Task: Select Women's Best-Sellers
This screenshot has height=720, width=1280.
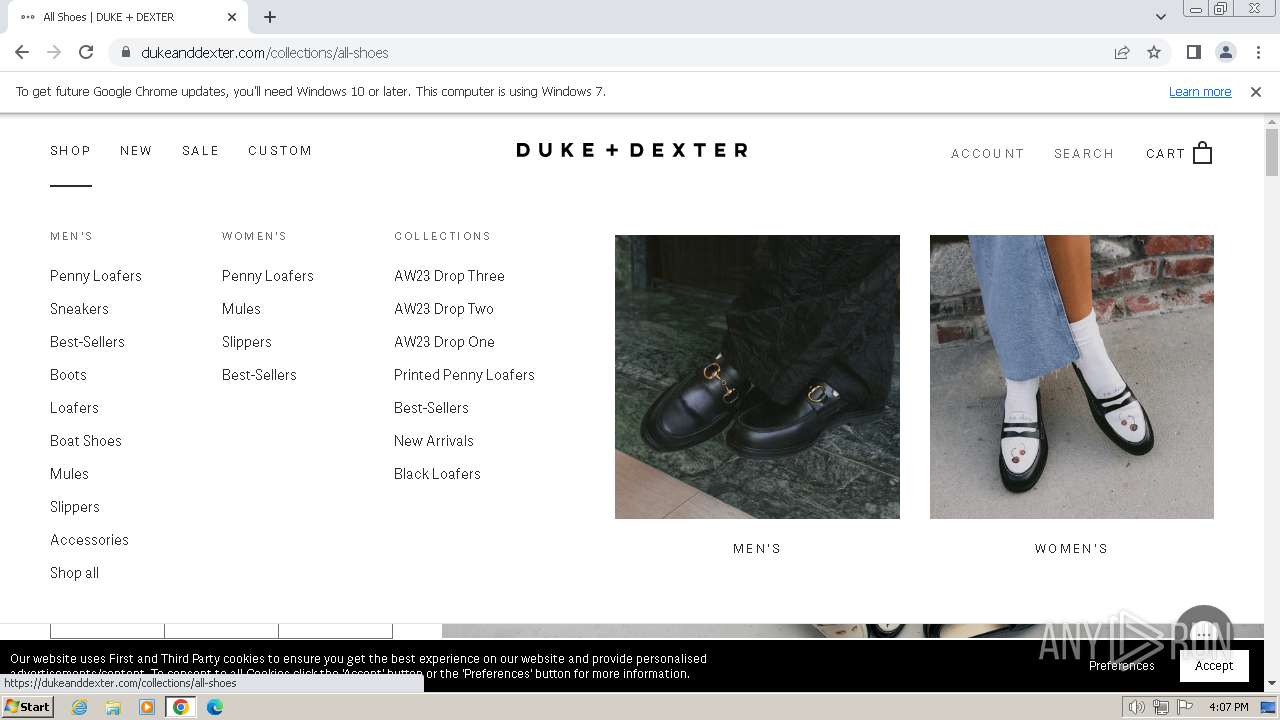Action: point(259,375)
